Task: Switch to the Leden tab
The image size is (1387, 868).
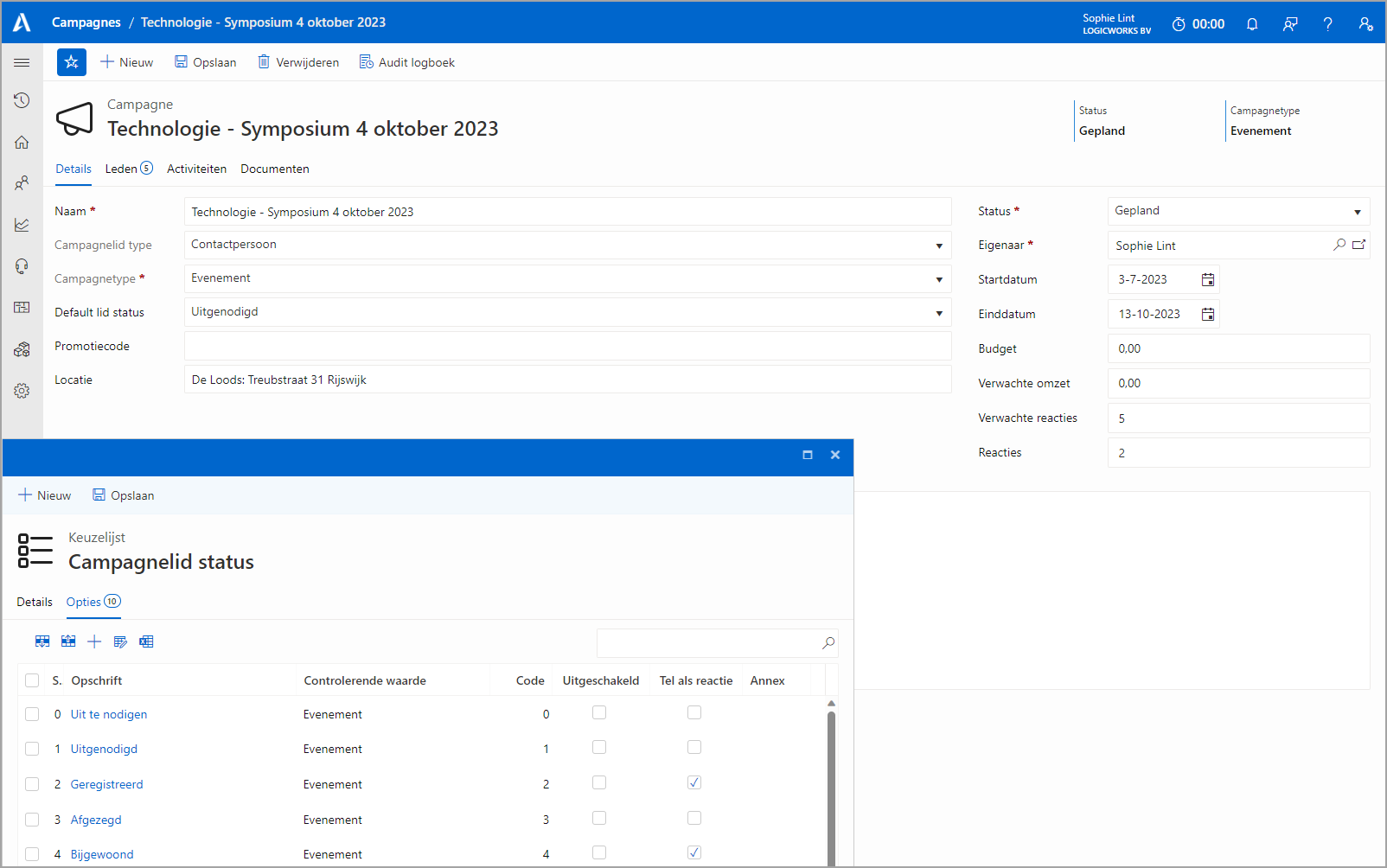Action: tap(121, 169)
